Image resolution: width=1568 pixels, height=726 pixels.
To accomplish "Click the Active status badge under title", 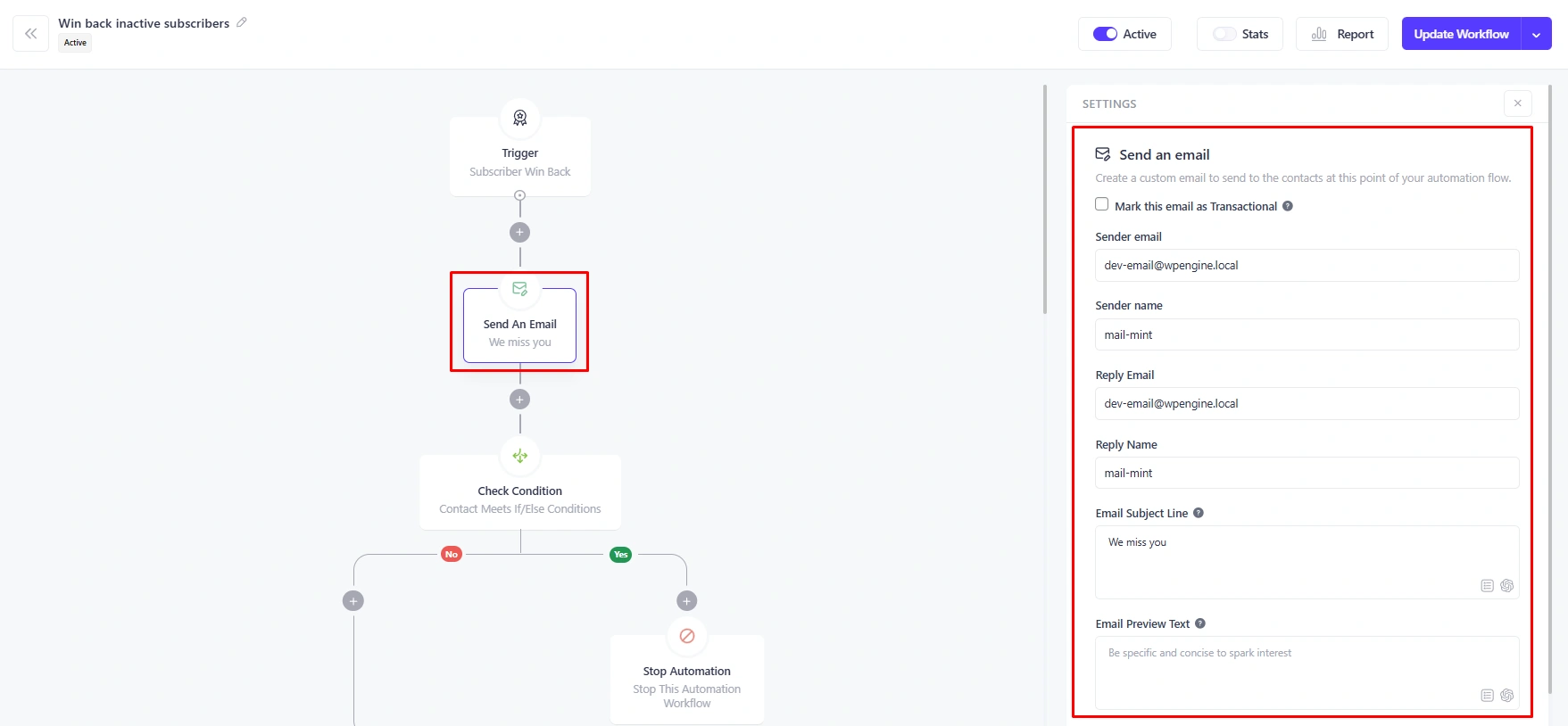I will pyautogui.click(x=75, y=43).
